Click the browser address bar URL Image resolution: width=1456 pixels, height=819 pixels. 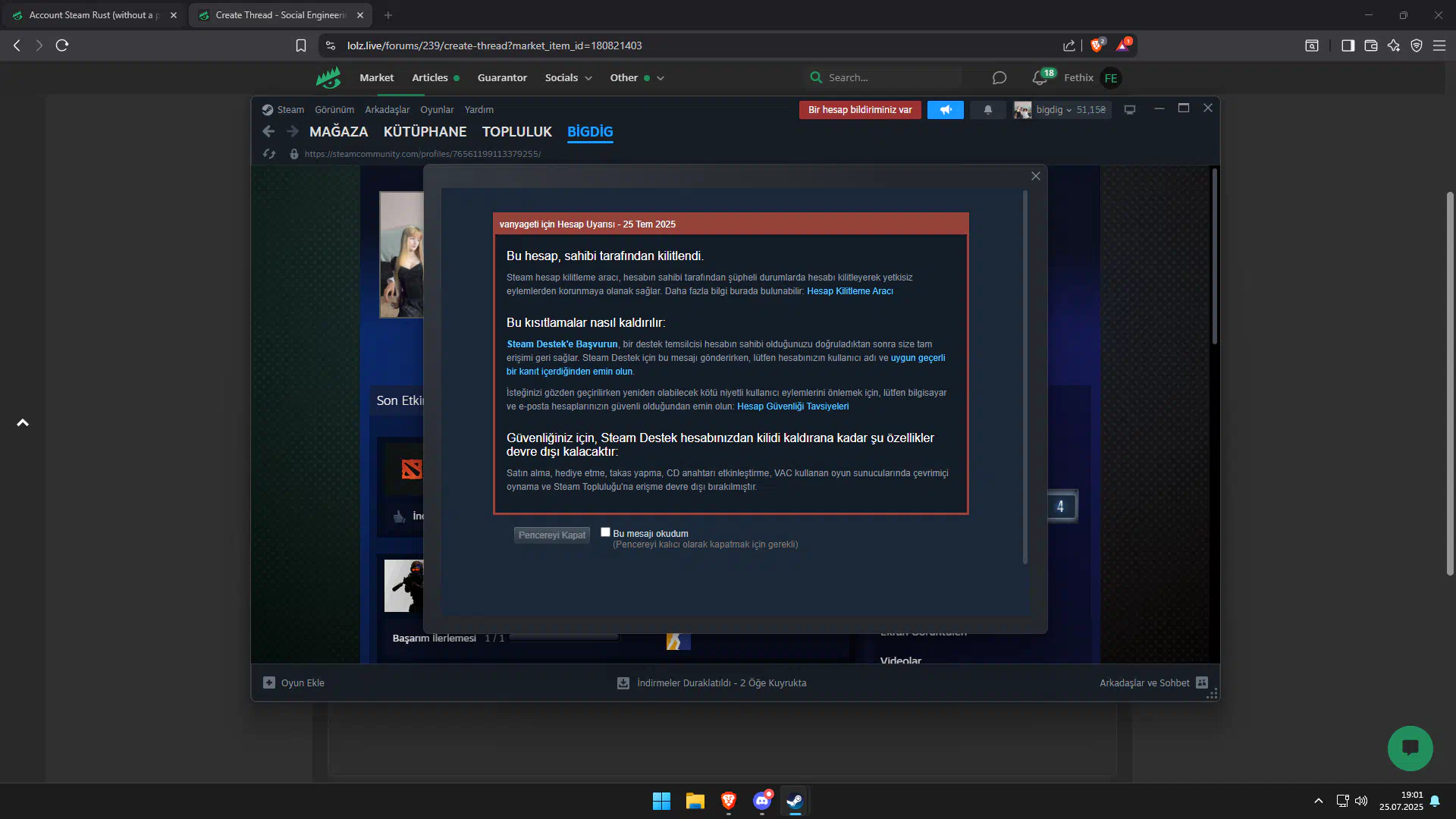pos(494,45)
